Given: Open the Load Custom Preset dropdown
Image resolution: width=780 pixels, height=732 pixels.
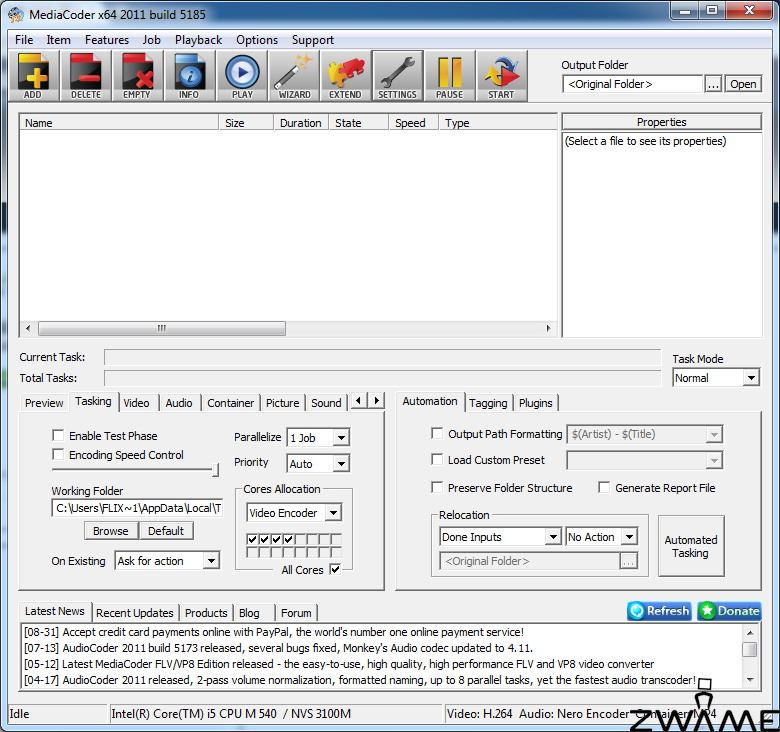Looking at the screenshot, I should click(714, 460).
